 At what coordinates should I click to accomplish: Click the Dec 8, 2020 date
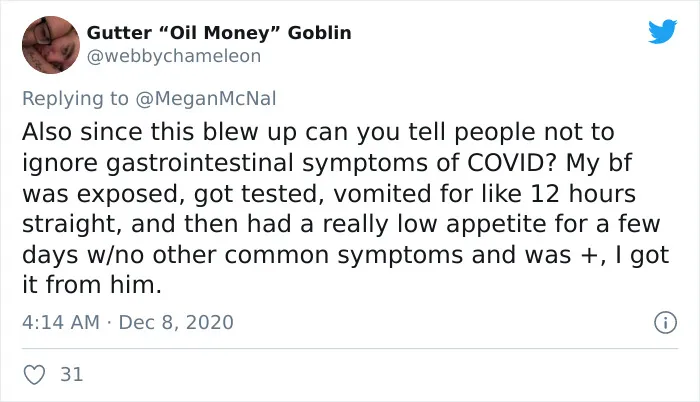(x=176, y=322)
